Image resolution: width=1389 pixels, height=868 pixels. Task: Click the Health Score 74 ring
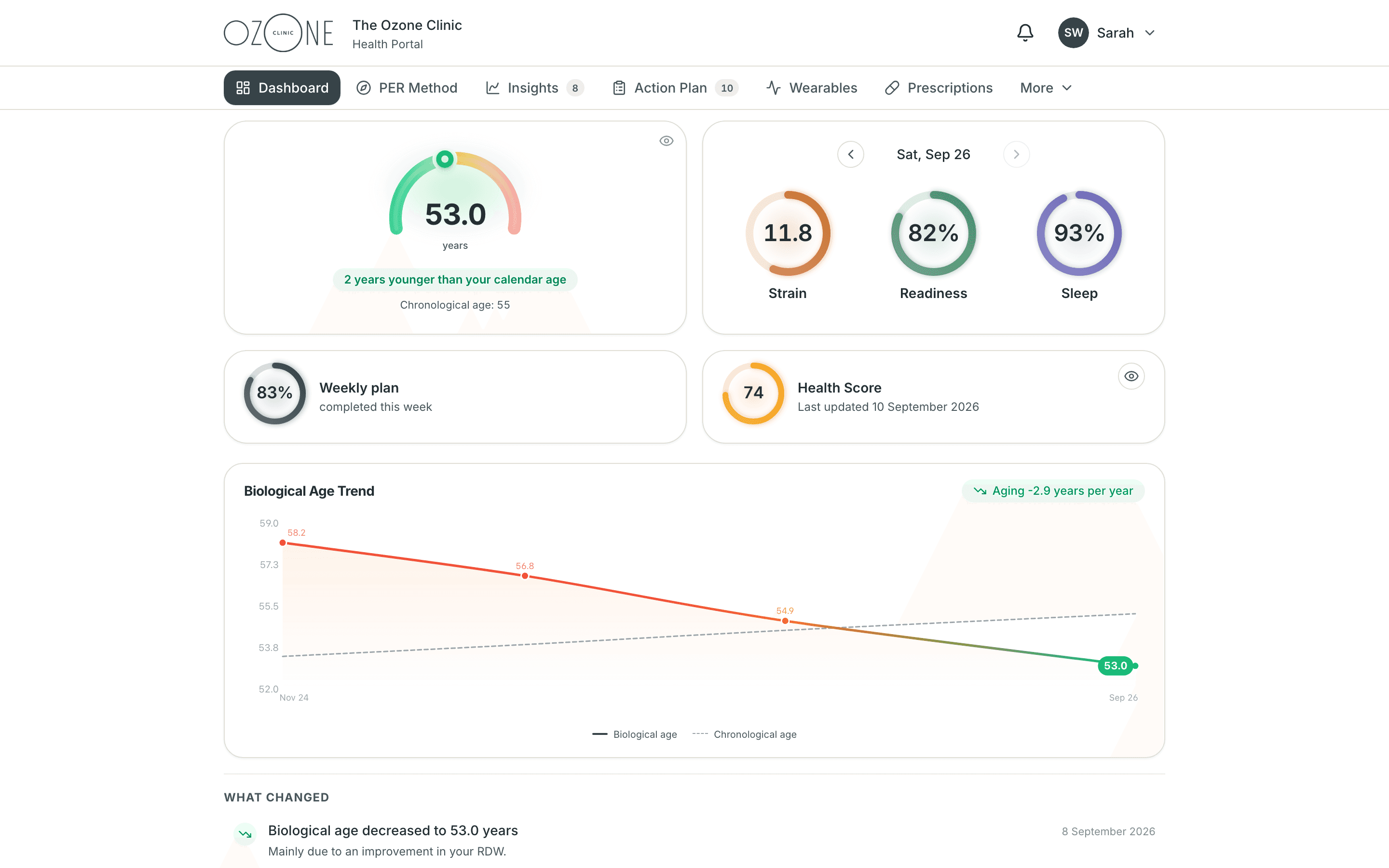pos(753,393)
